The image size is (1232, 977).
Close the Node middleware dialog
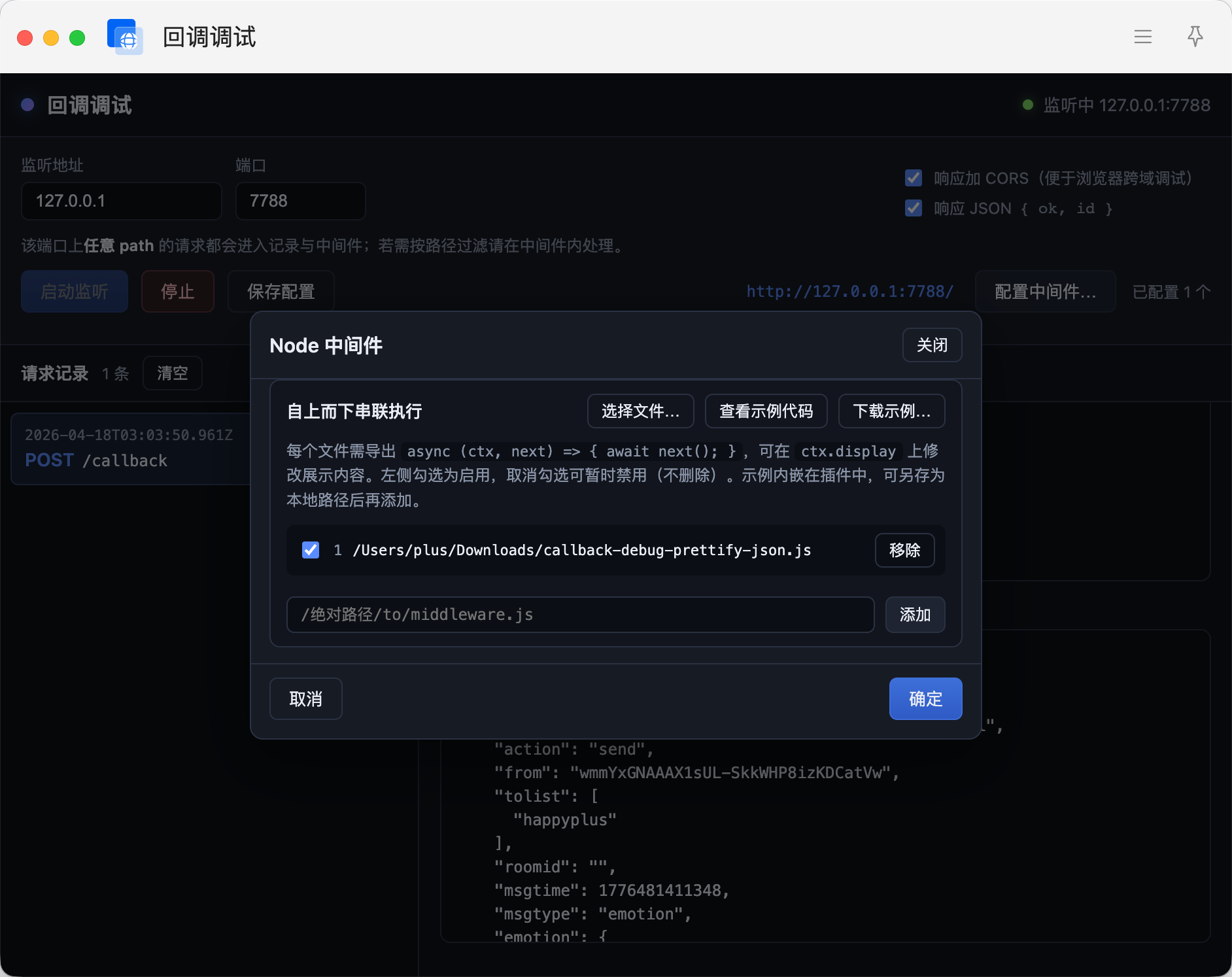coord(931,345)
